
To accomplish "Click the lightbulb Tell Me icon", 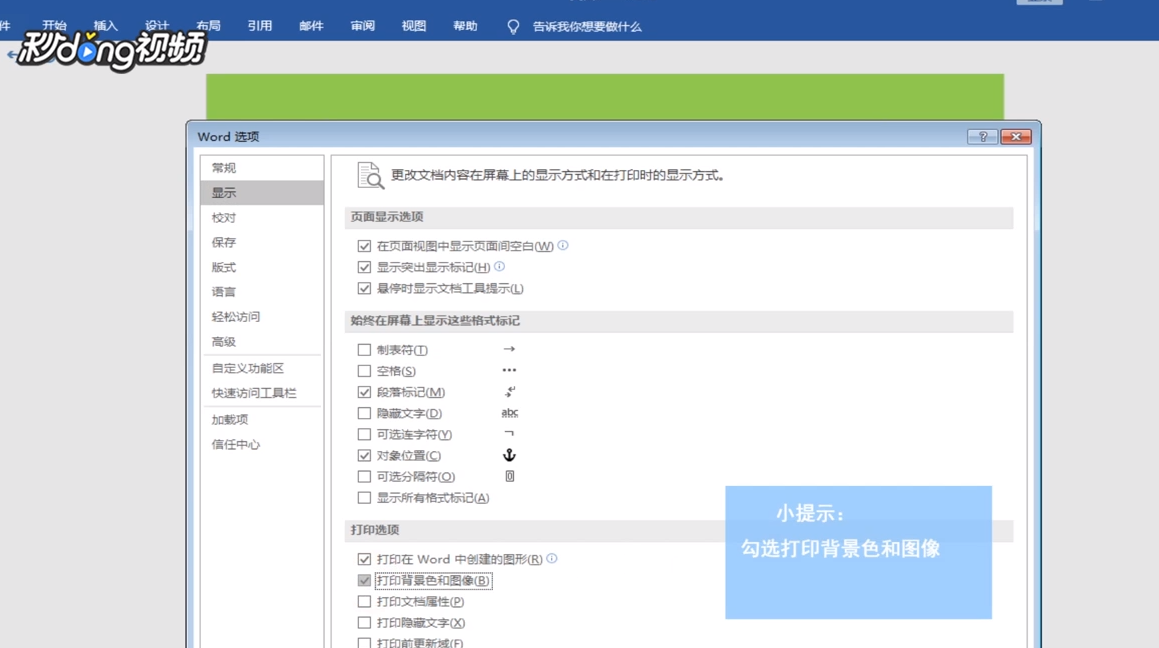I will pyautogui.click(x=513, y=27).
